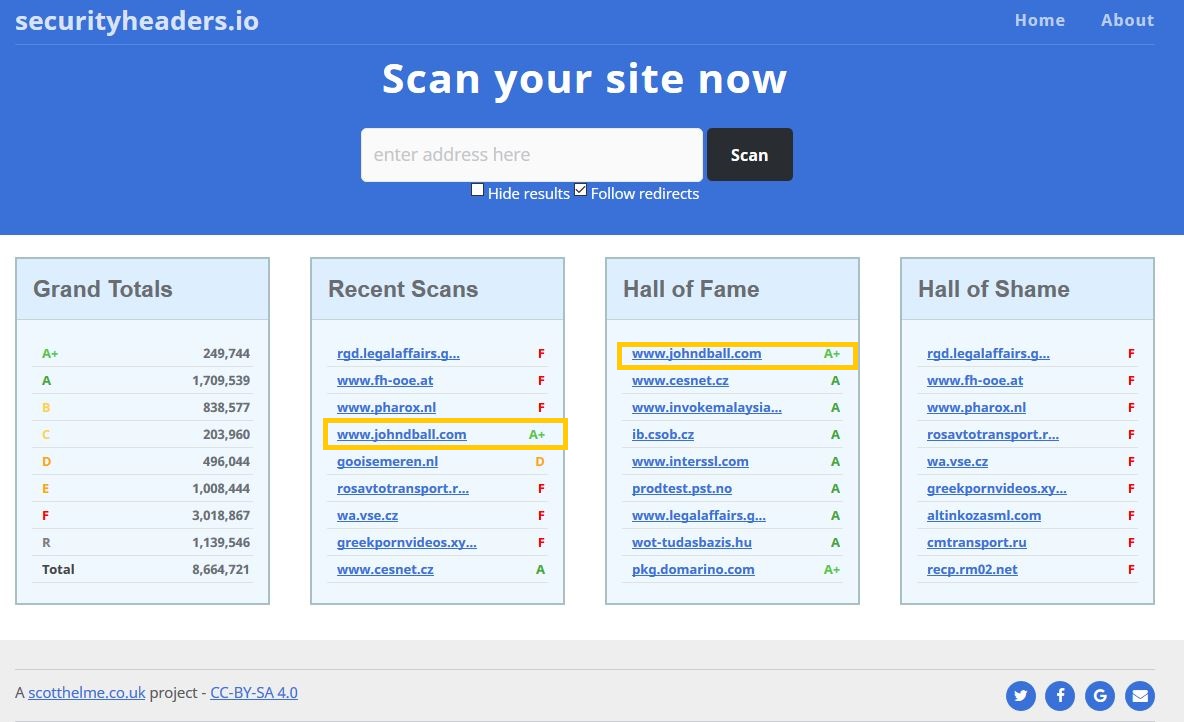Click the E grade count 1,008,444
1184x722 pixels.
tap(220, 489)
